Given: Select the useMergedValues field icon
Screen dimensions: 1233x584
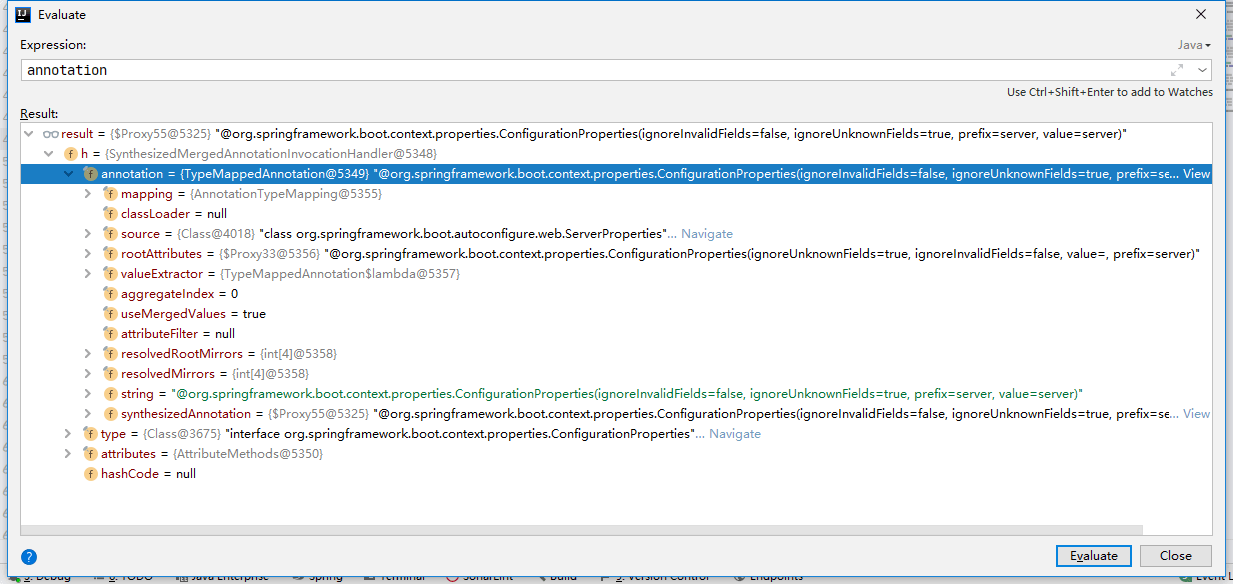Looking at the screenshot, I should tap(110, 314).
